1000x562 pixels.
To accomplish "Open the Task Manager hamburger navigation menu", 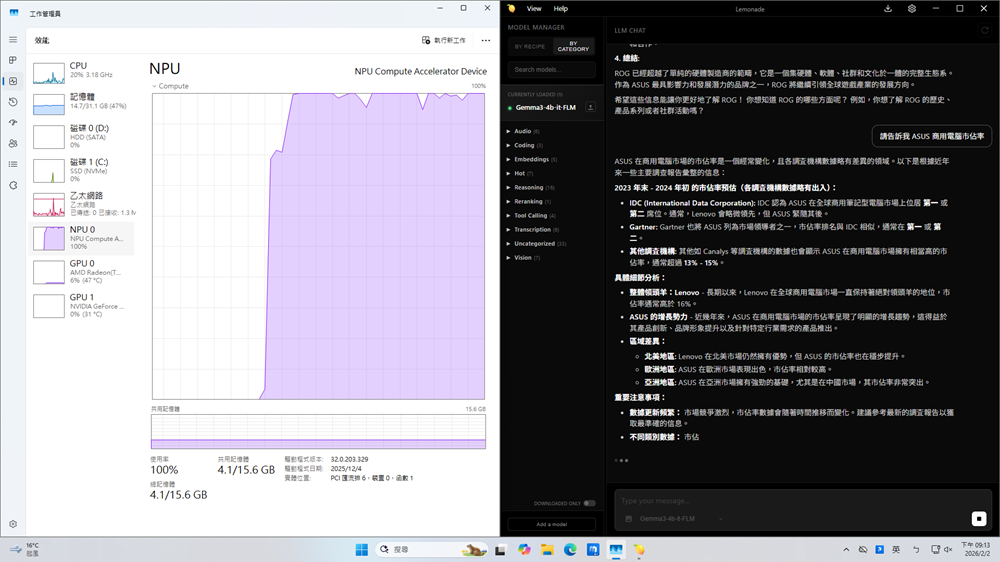I will [13, 39].
